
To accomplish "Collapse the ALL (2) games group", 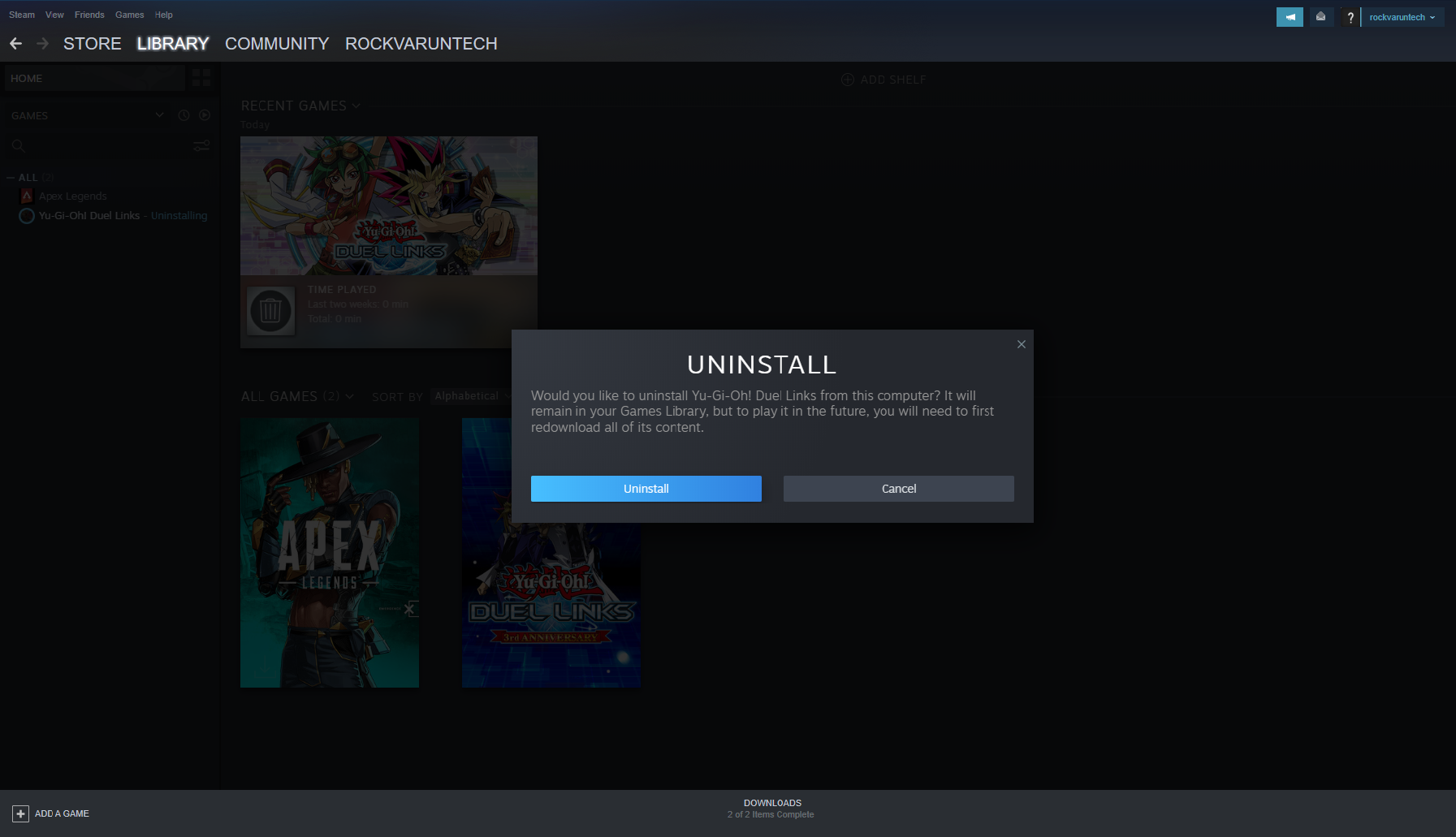I will point(11,177).
